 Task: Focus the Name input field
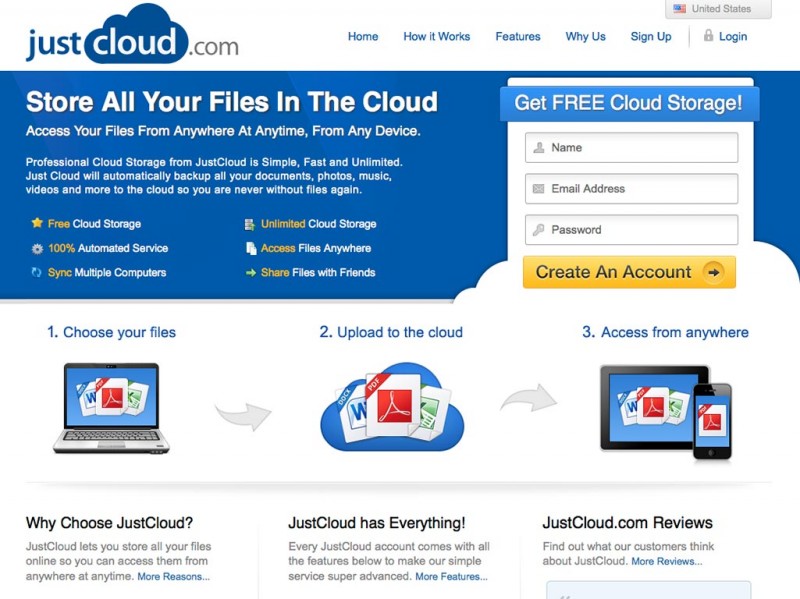point(632,148)
